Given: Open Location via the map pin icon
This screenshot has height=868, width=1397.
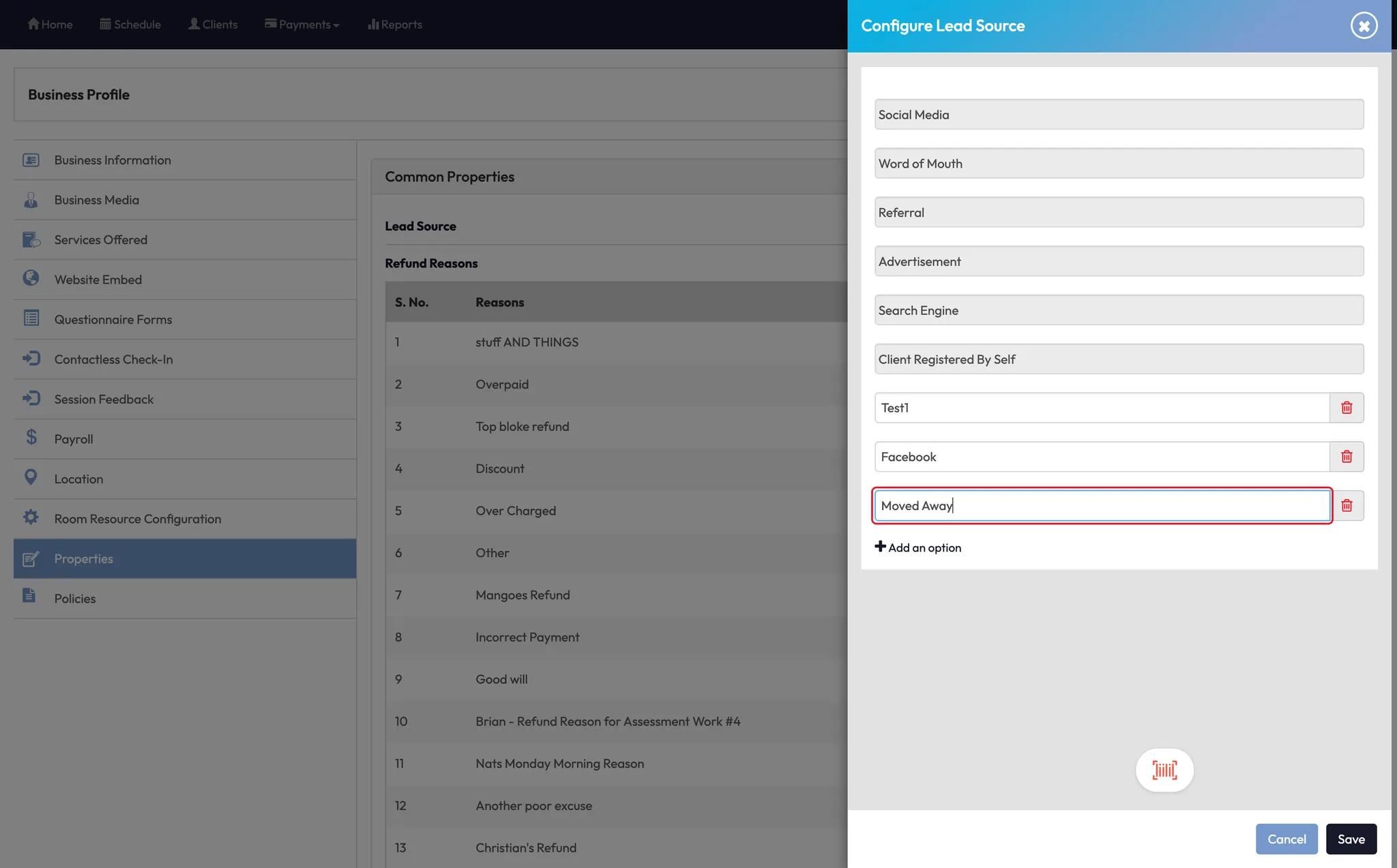Looking at the screenshot, I should [x=31, y=477].
